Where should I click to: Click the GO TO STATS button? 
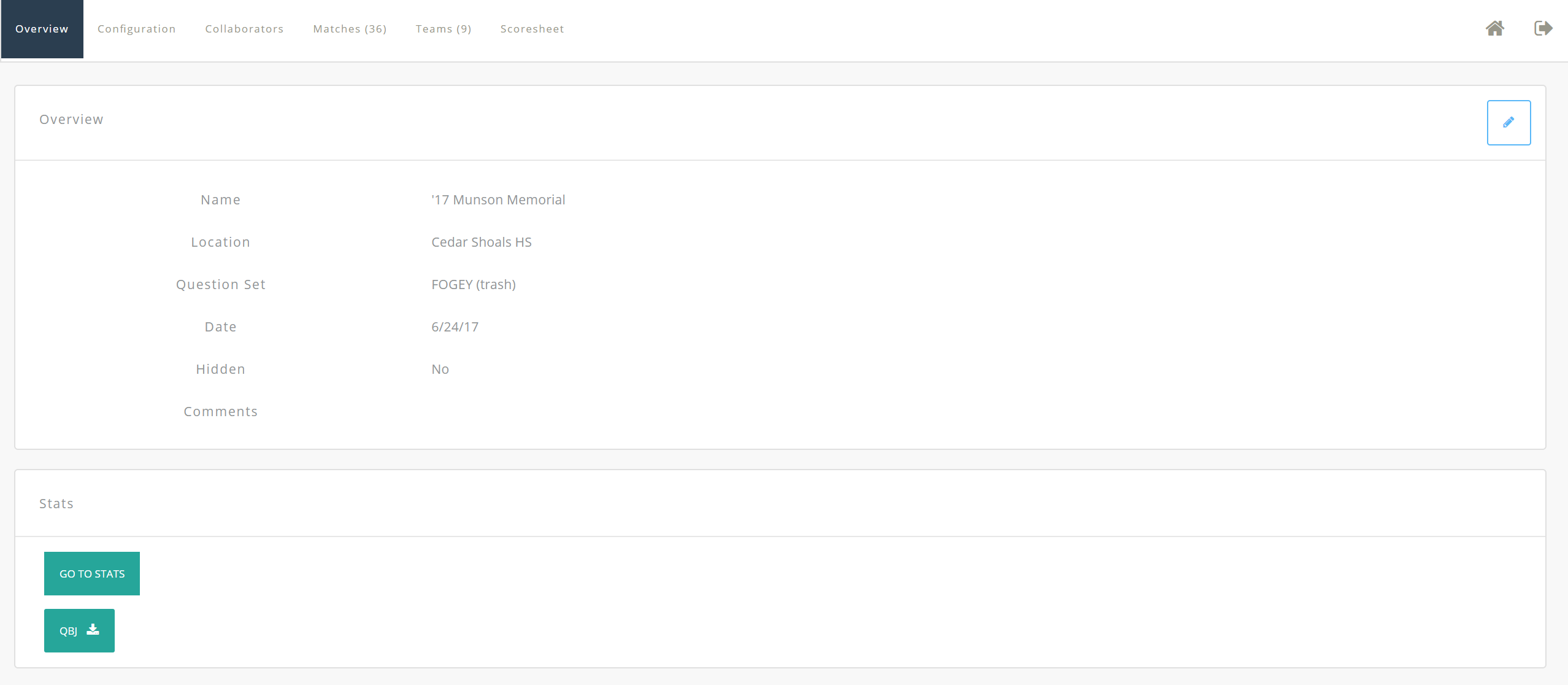tap(92, 573)
